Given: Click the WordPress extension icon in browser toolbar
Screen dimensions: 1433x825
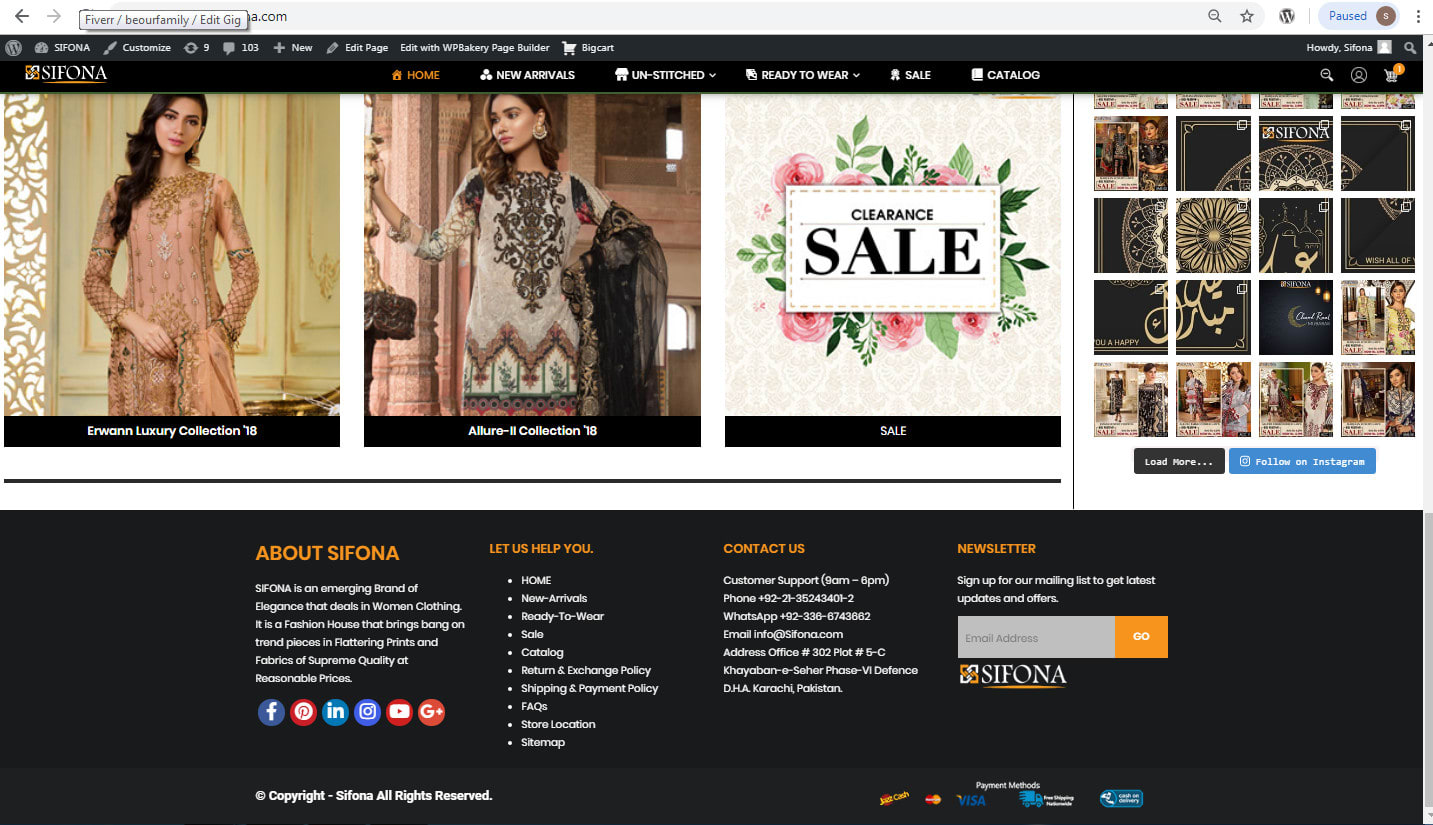Looking at the screenshot, I should [x=1287, y=16].
